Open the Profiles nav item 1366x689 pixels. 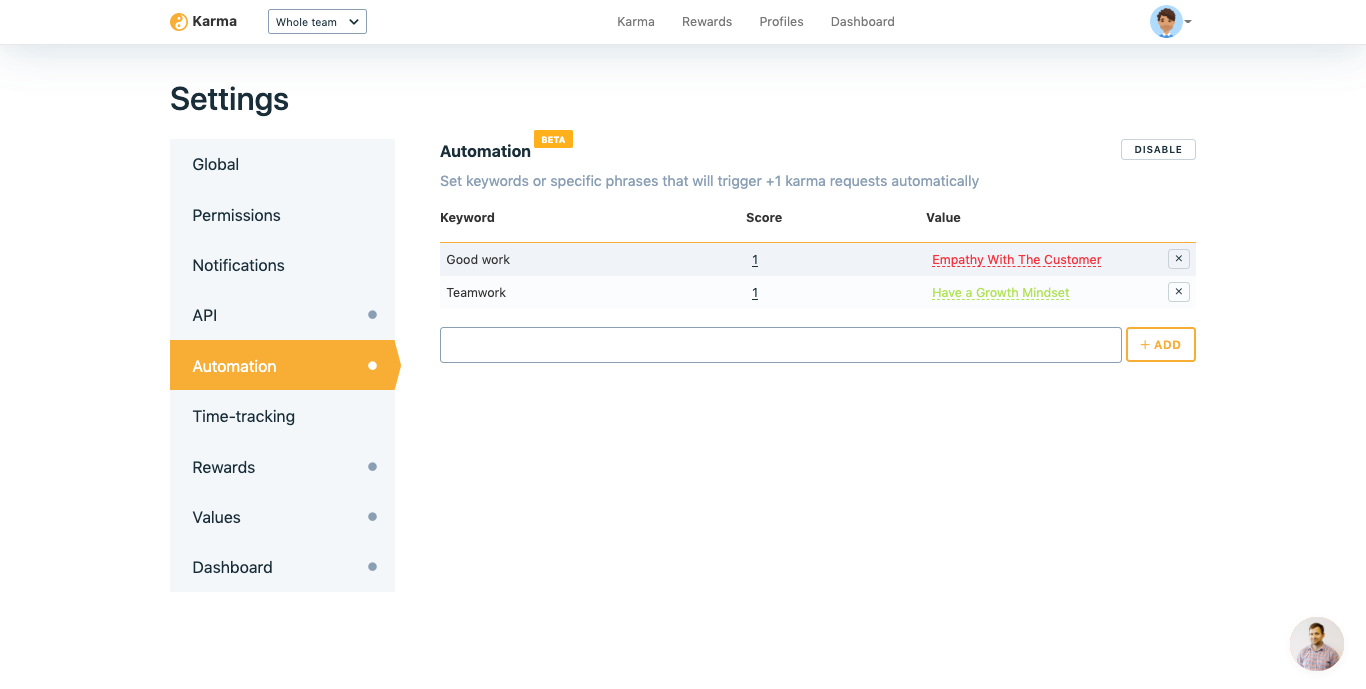coord(781,22)
